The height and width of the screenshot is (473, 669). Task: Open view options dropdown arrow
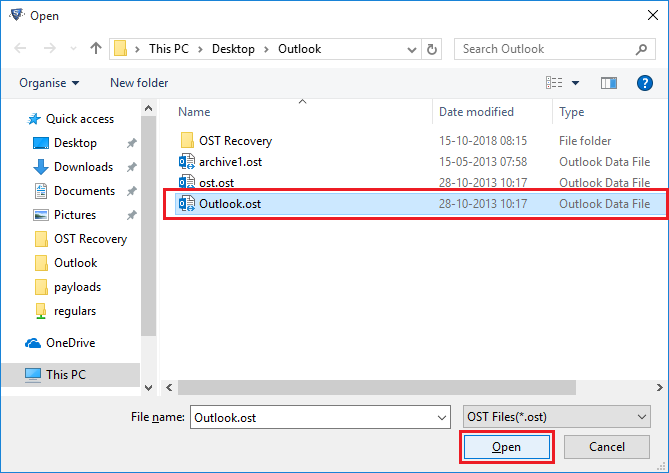point(576,83)
